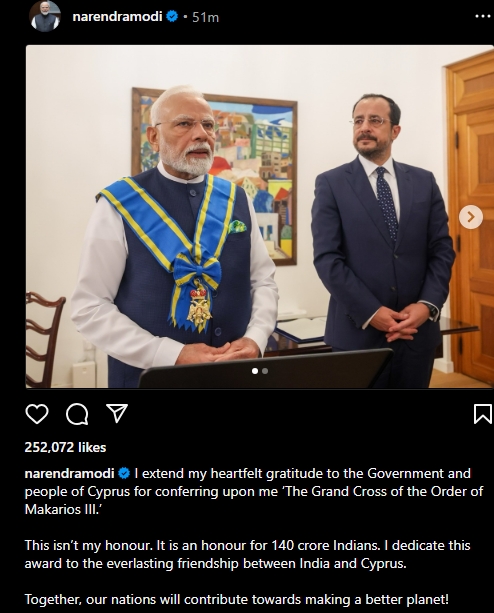Select the first carousel dot indicator
This screenshot has width=494, height=613.
click(x=255, y=371)
